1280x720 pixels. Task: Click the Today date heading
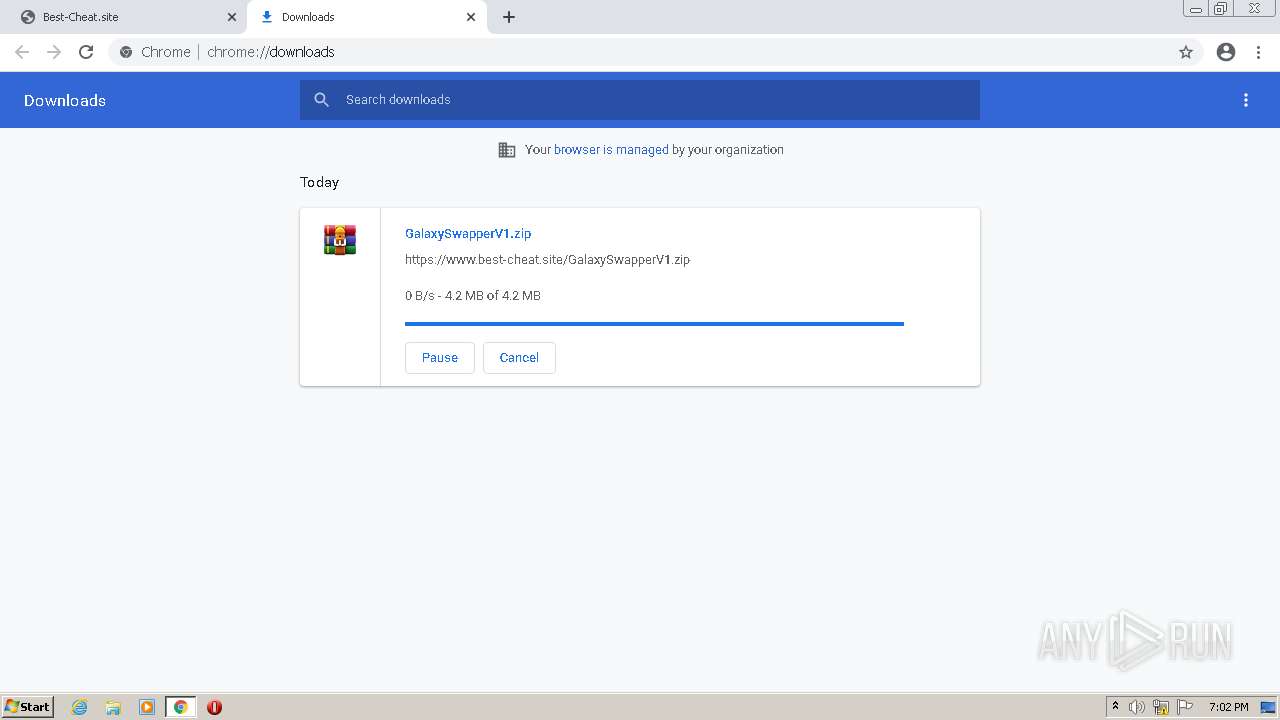[319, 182]
